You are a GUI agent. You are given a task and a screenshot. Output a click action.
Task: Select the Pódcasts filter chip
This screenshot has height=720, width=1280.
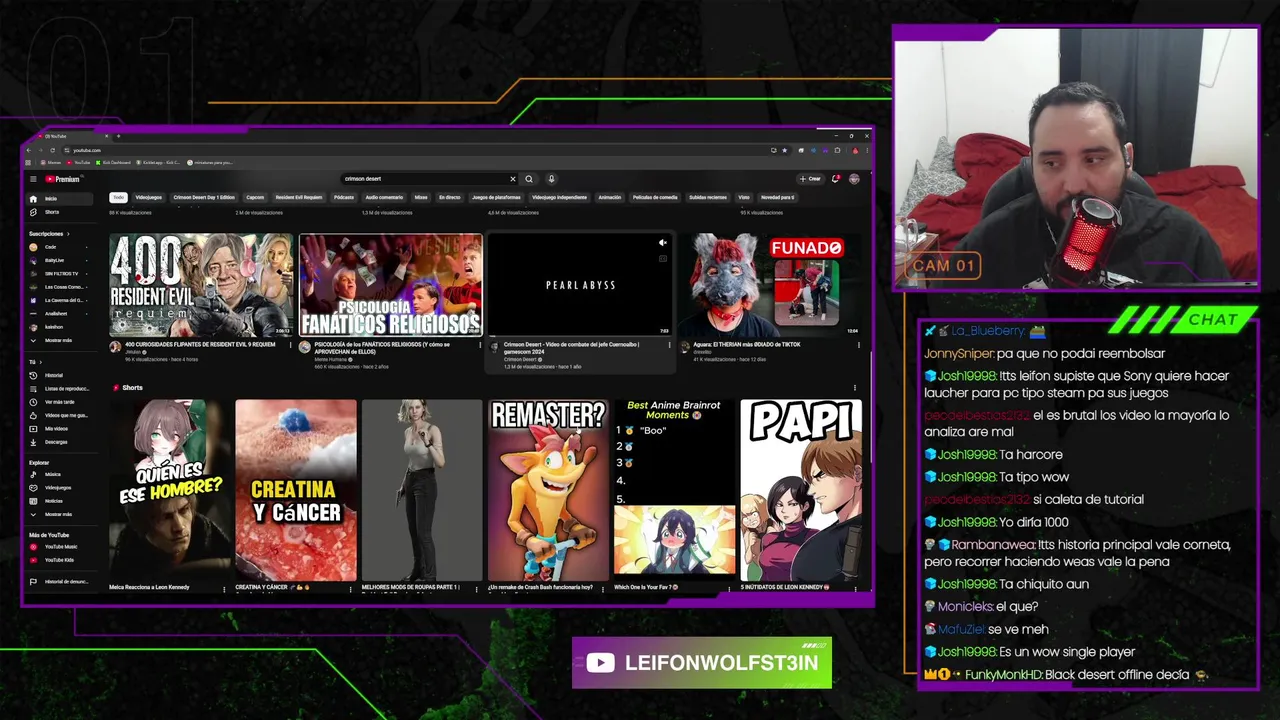coord(344,197)
